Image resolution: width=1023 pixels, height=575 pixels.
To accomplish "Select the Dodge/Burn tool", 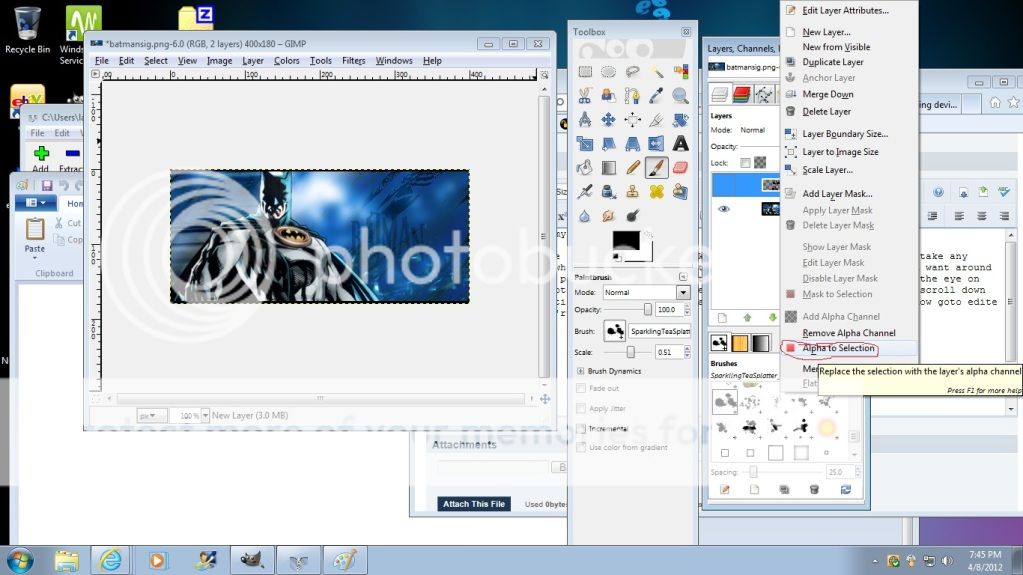I will (632, 215).
